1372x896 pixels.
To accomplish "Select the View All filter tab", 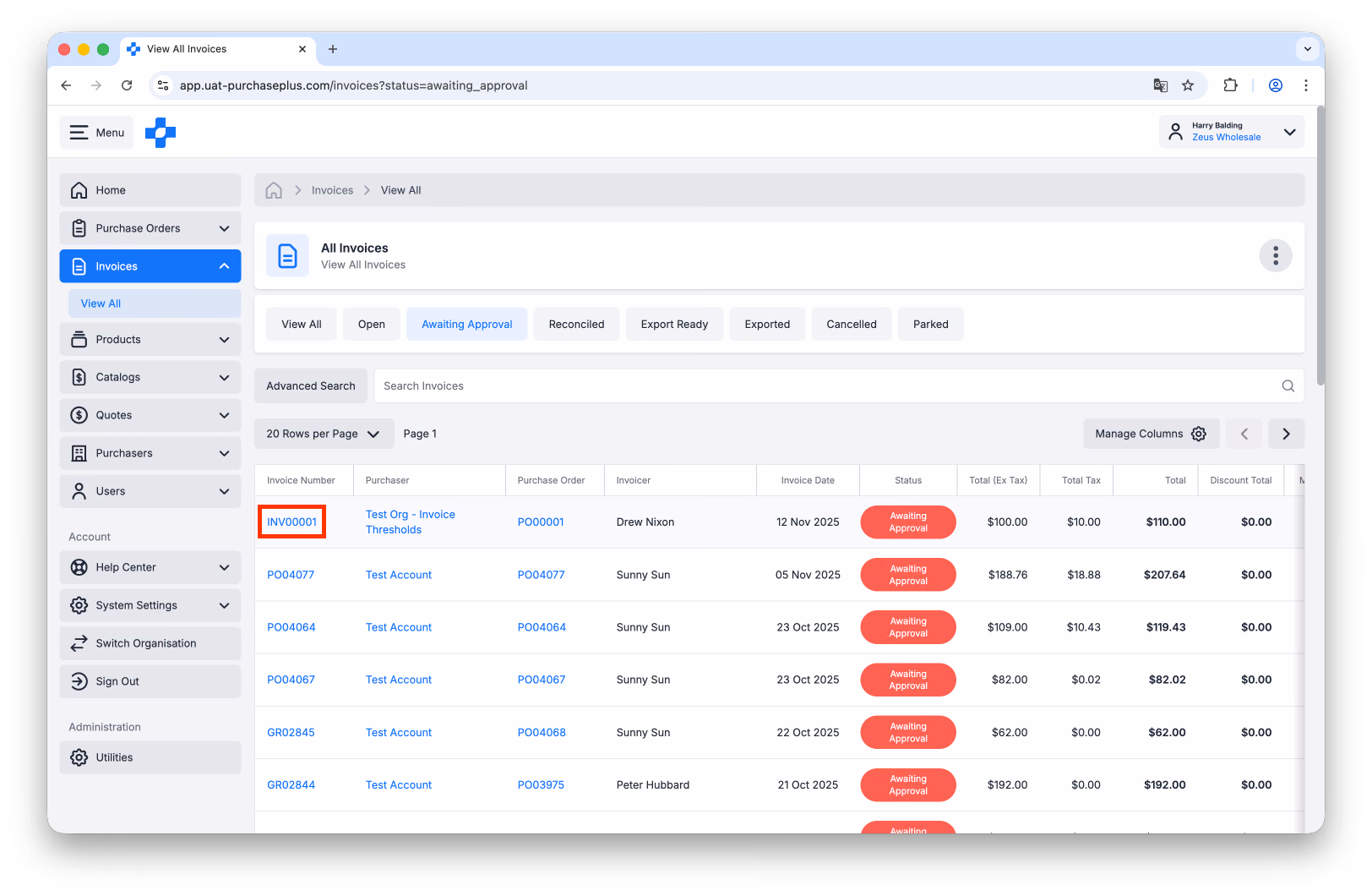I will tap(302, 325).
